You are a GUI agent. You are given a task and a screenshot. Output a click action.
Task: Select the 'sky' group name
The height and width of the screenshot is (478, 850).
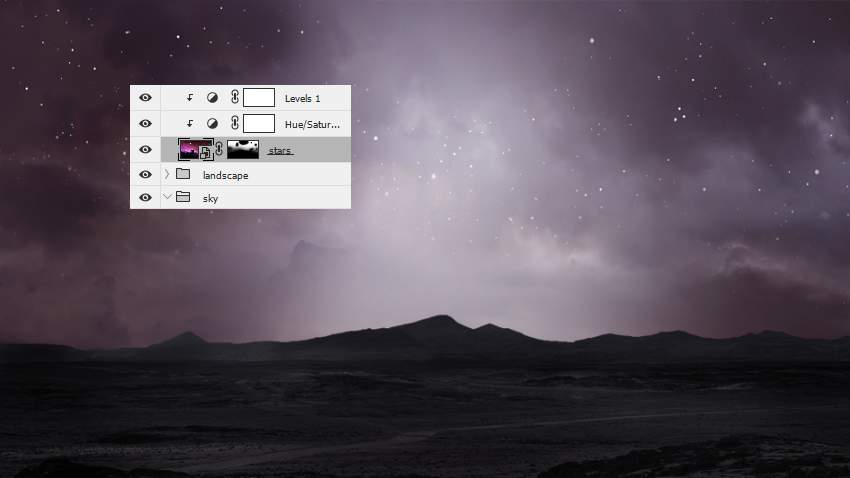210,198
